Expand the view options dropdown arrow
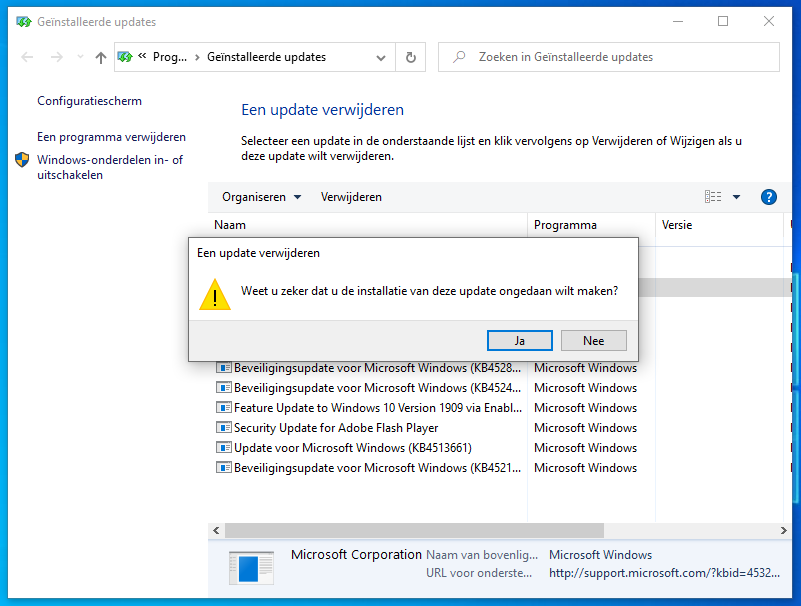801x606 pixels. (x=737, y=197)
